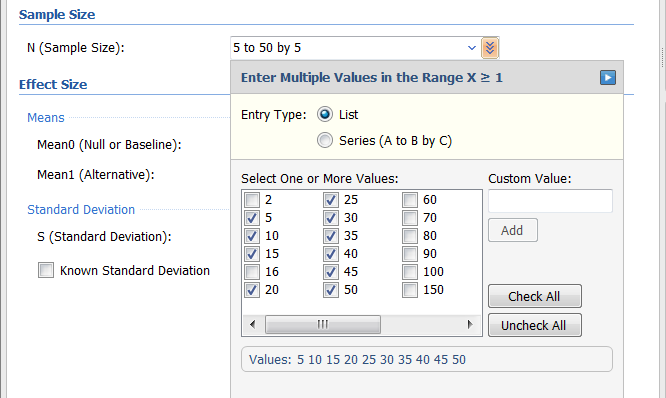
Task: Click the blue play arrow in panel header
Action: click(x=607, y=78)
